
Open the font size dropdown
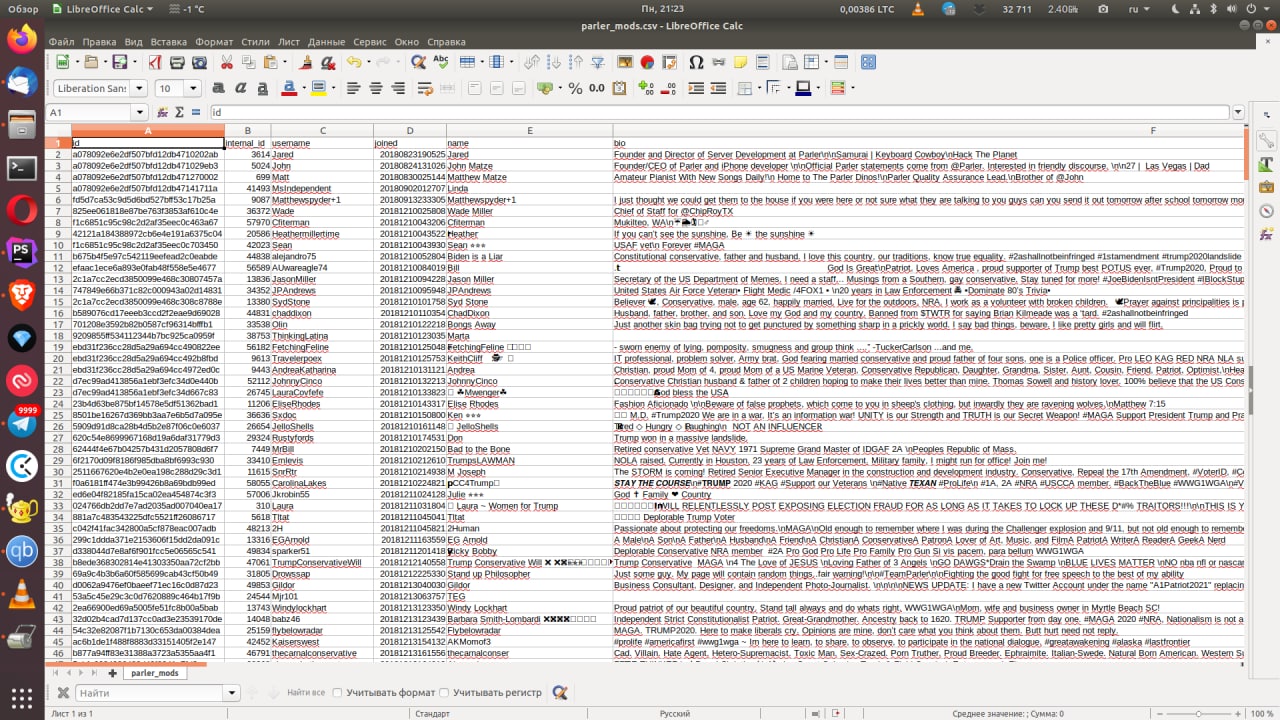(x=193, y=88)
